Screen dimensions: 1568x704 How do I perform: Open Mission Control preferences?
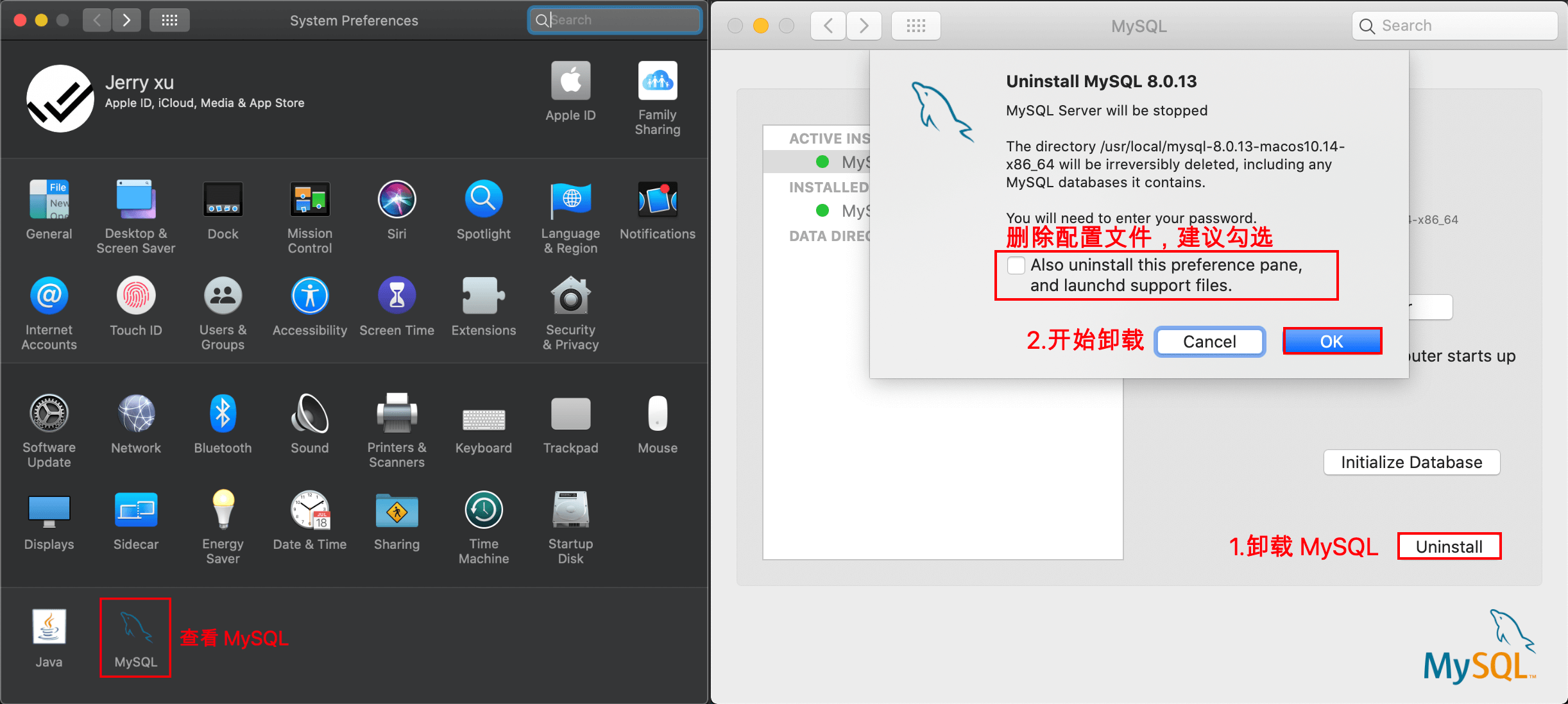coord(310,217)
